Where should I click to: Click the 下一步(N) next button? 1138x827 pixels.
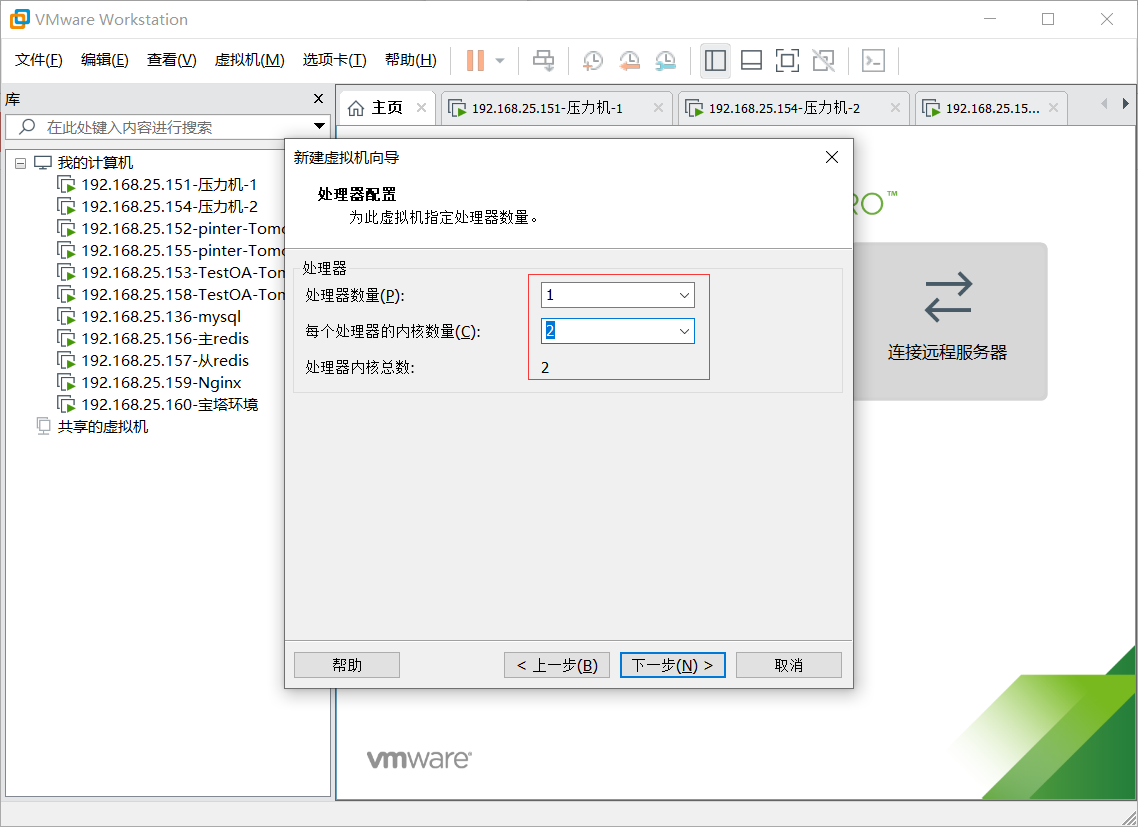tap(673, 665)
